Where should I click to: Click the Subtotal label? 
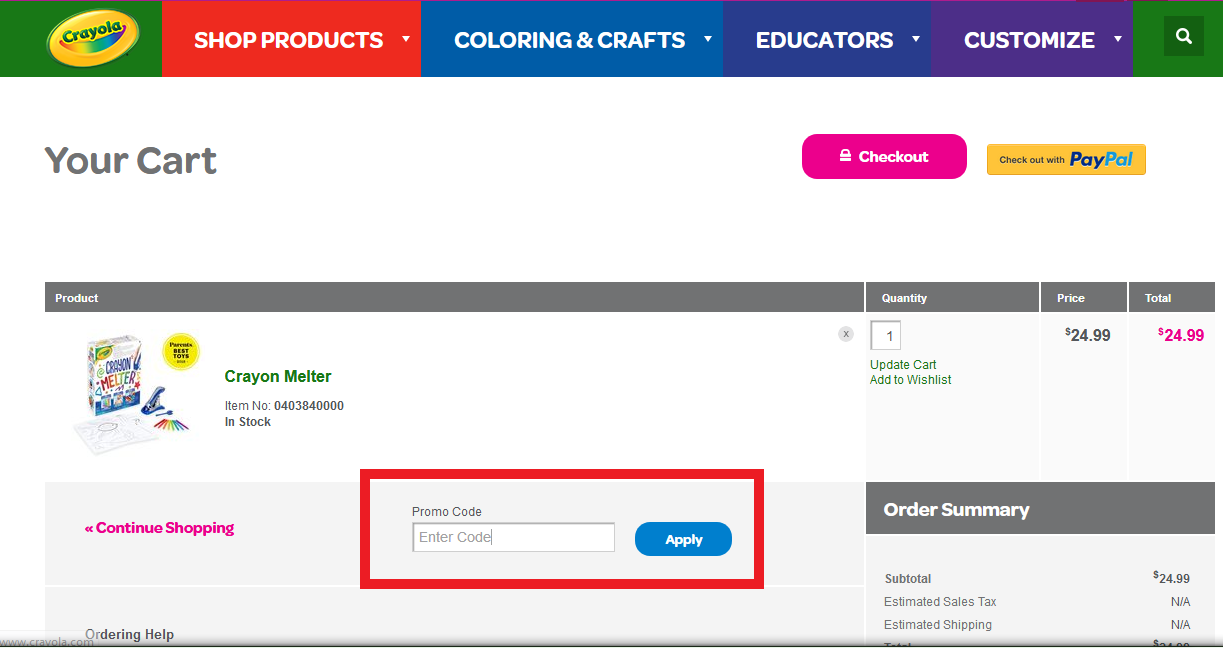click(908, 579)
